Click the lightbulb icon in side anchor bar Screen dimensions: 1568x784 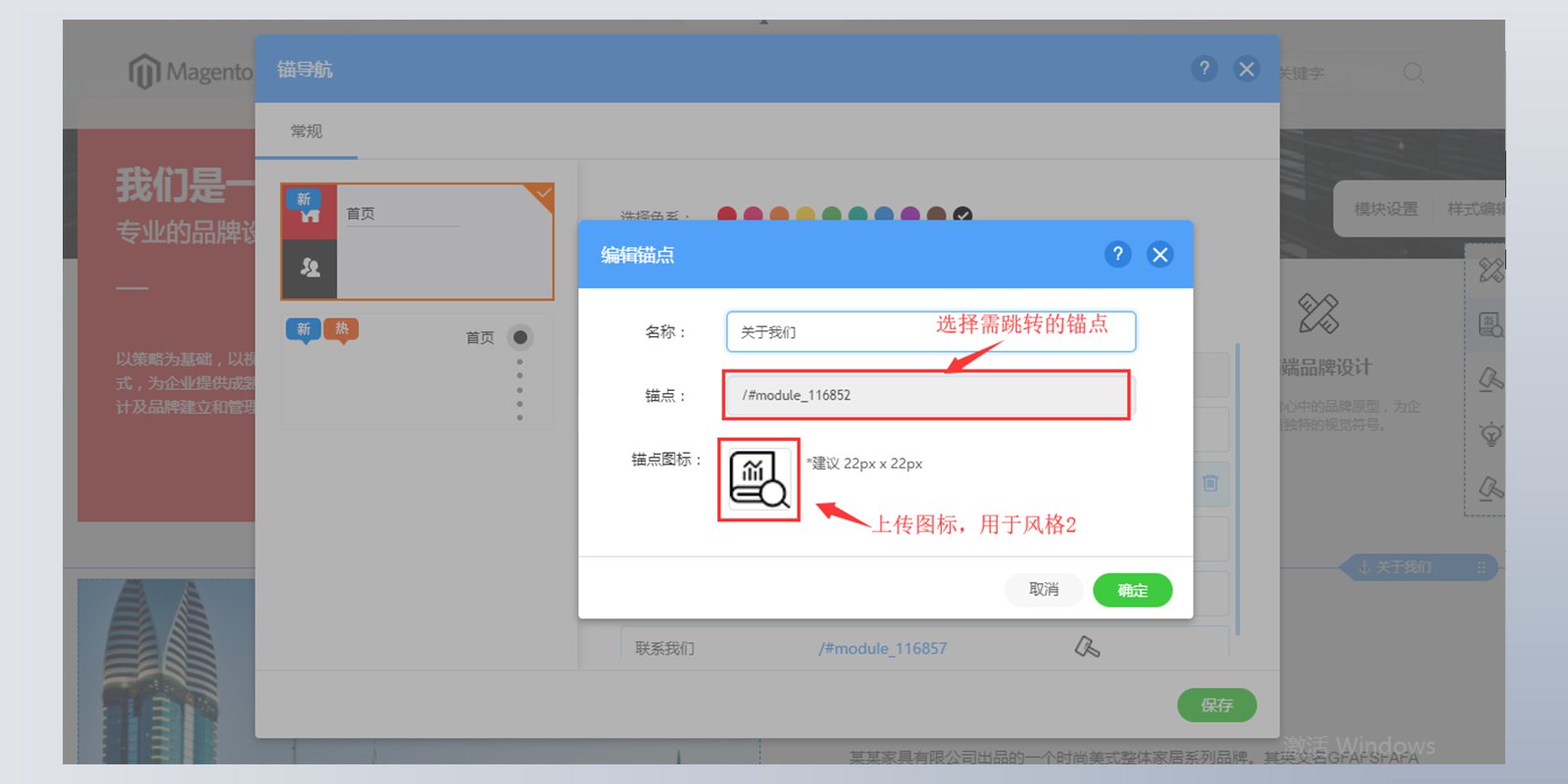1491,433
